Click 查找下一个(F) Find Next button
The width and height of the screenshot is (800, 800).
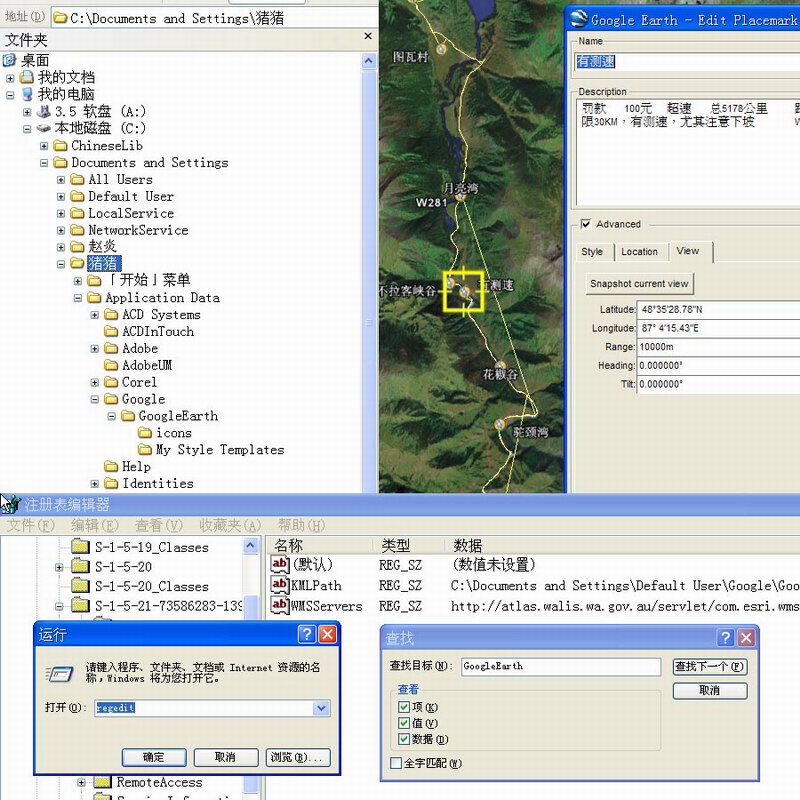point(710,666)
